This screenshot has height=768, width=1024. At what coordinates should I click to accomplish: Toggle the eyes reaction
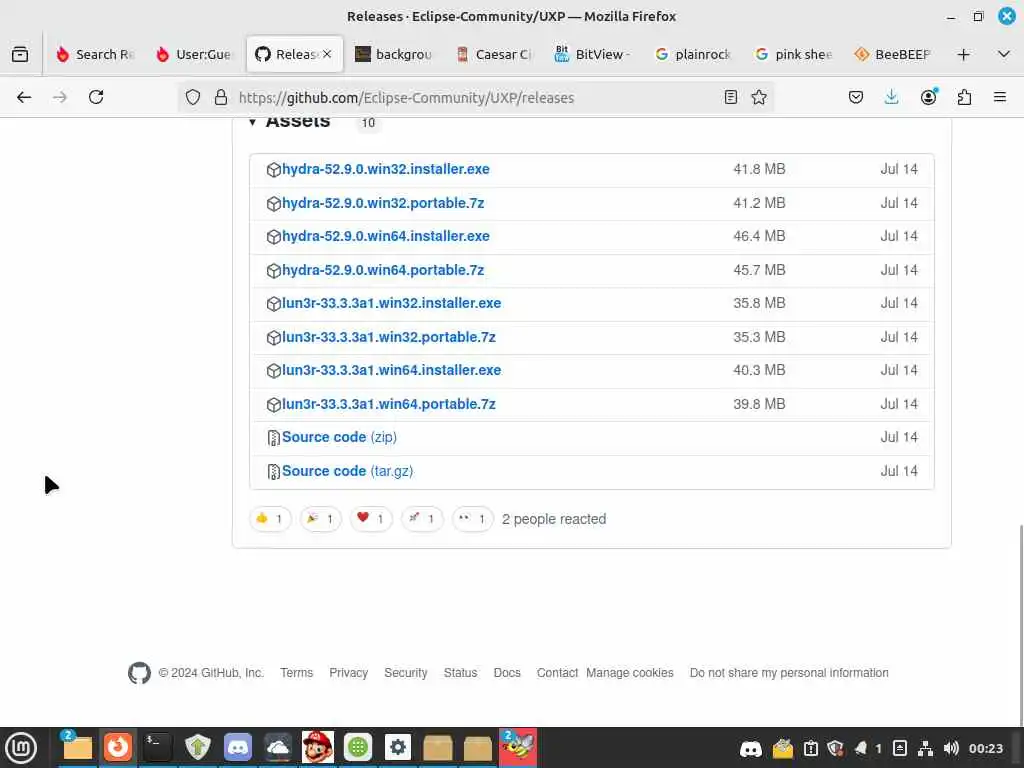[473, 519]
